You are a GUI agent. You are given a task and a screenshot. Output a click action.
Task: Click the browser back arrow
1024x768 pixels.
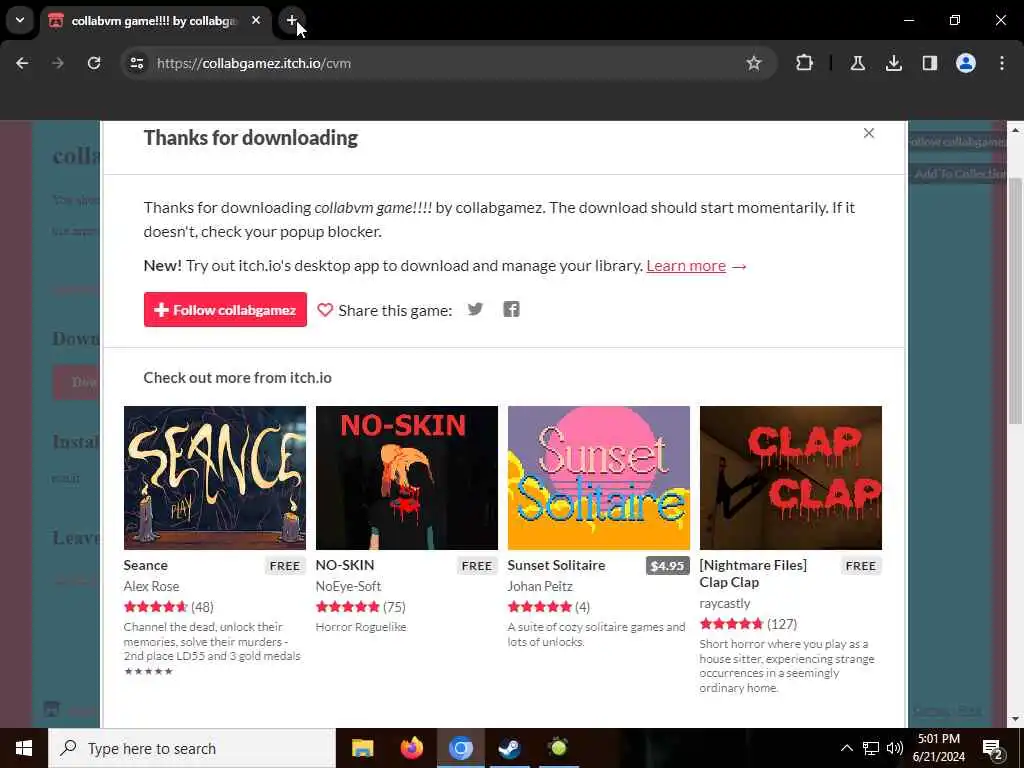coord(22,63)
